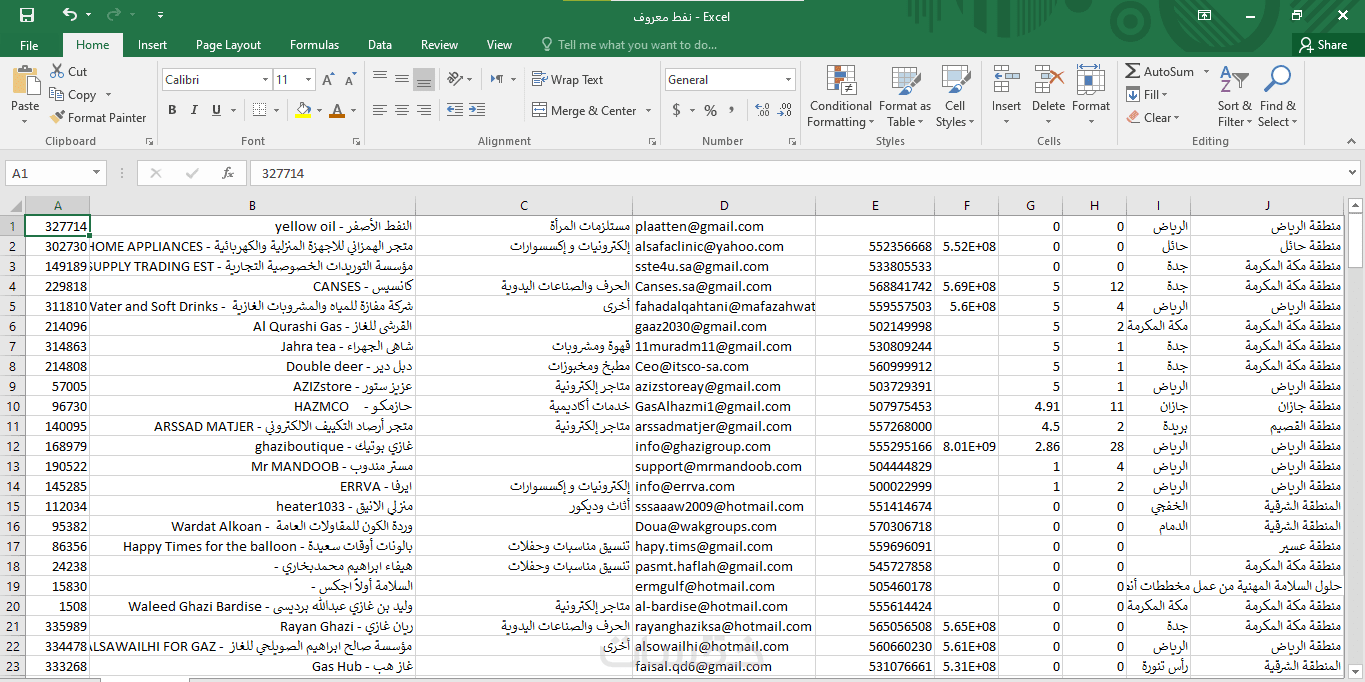Click the Borders icon
Image resolution: width=1365 pixels, height=682 pixels.
pyautogui.click(x=262, y=110)
